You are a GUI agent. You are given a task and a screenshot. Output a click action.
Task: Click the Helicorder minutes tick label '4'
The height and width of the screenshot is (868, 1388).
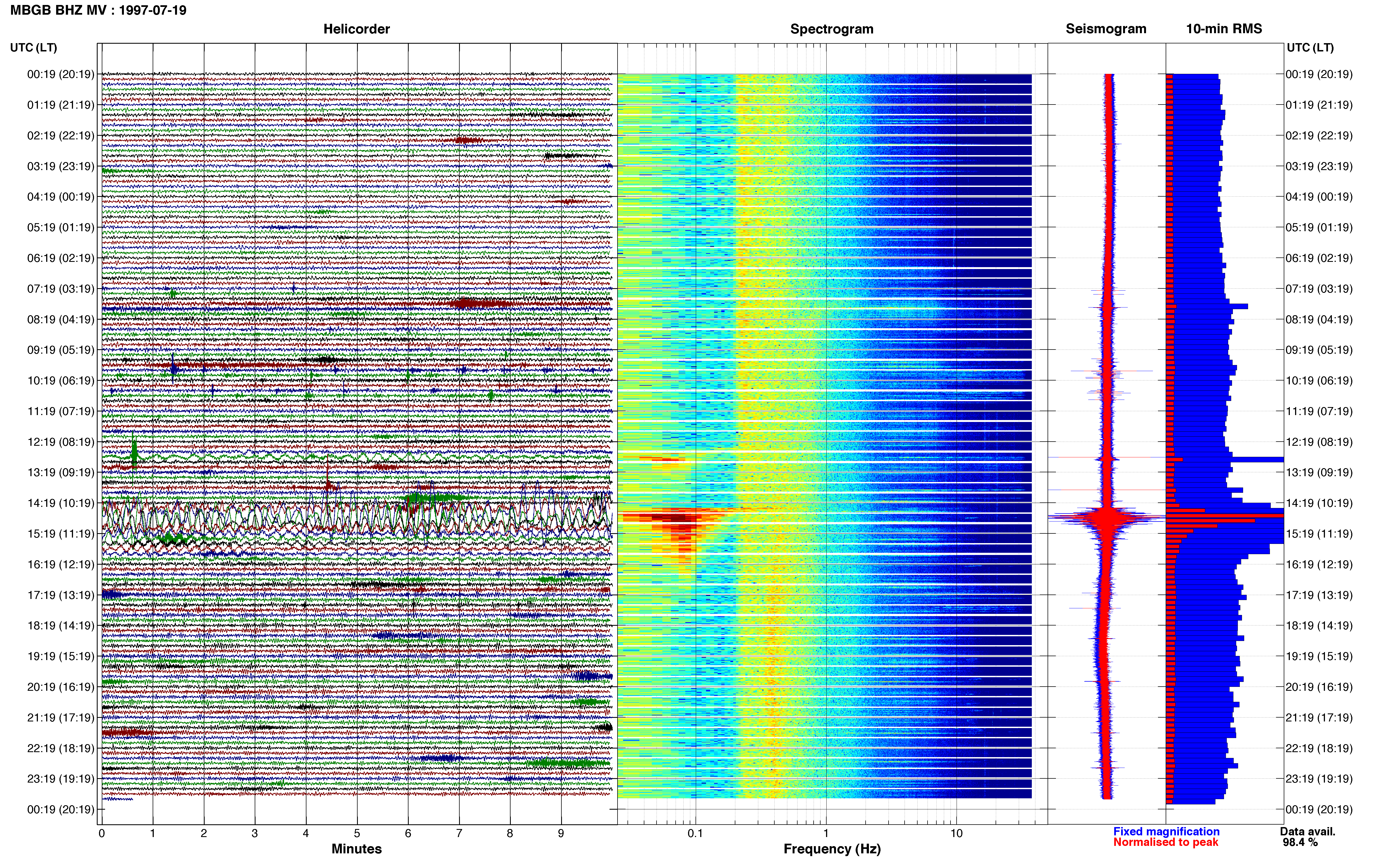point(306,833)
